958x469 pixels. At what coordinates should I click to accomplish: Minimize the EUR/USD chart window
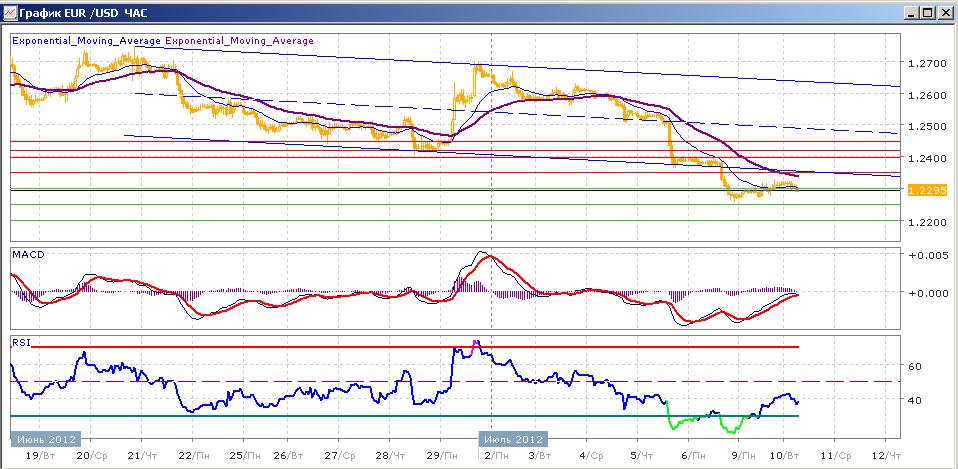(913, 12)
